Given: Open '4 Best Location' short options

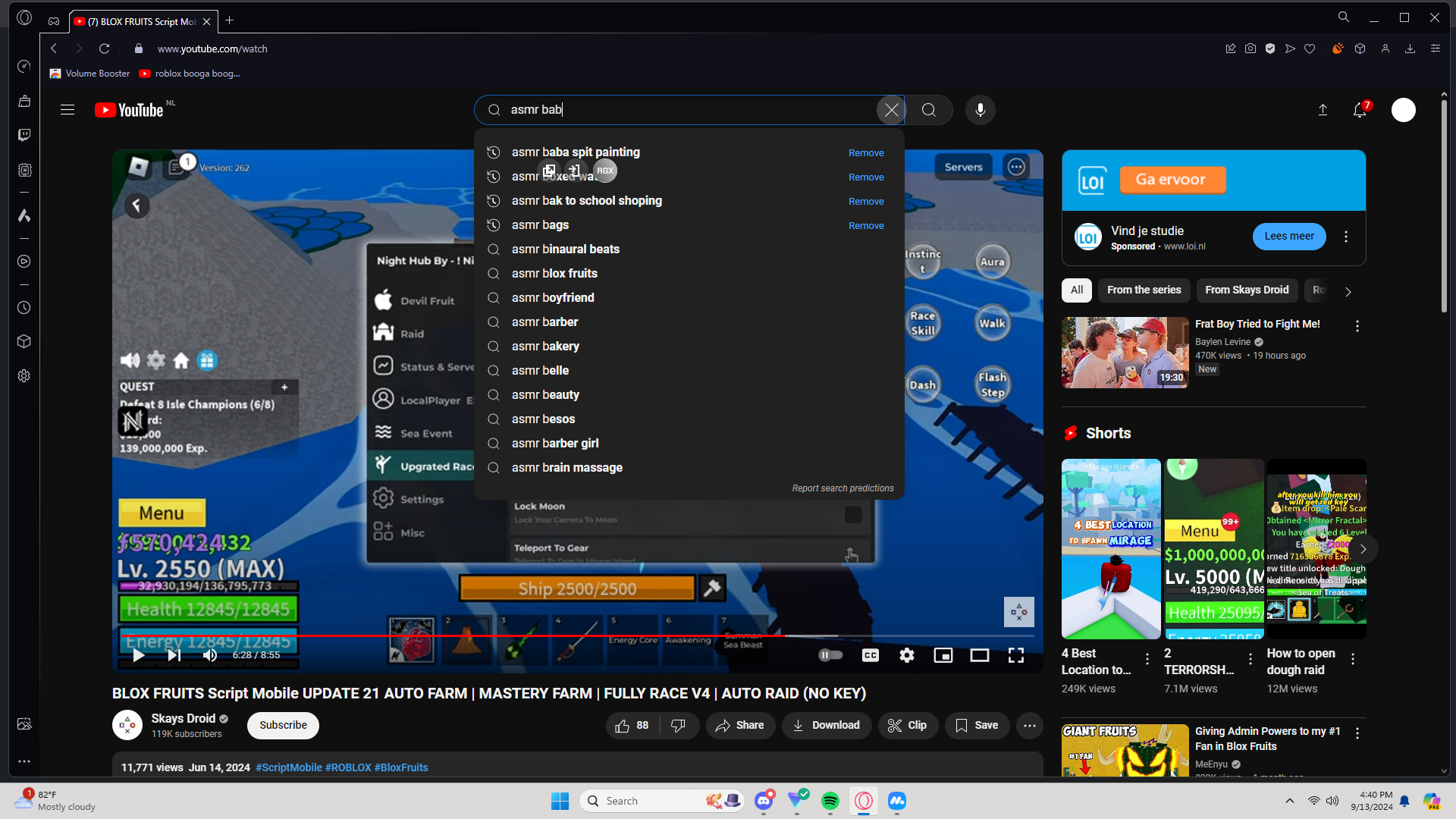Looking at the screenshot, I should click(x=1147, y=659).
